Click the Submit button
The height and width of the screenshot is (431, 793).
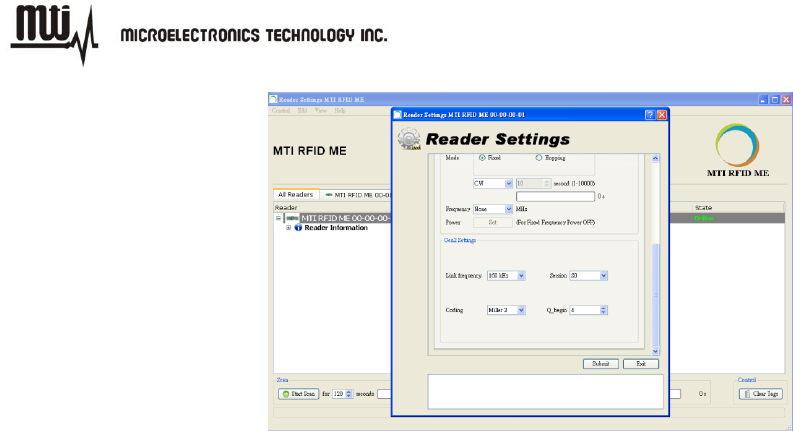[601, 364]
